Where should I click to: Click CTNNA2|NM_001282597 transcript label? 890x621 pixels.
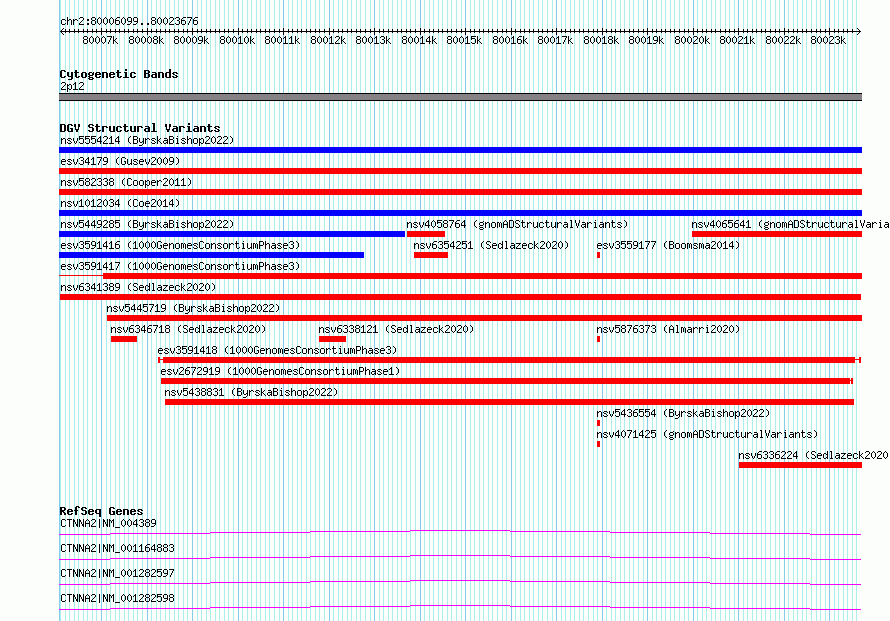coord(117,573)
